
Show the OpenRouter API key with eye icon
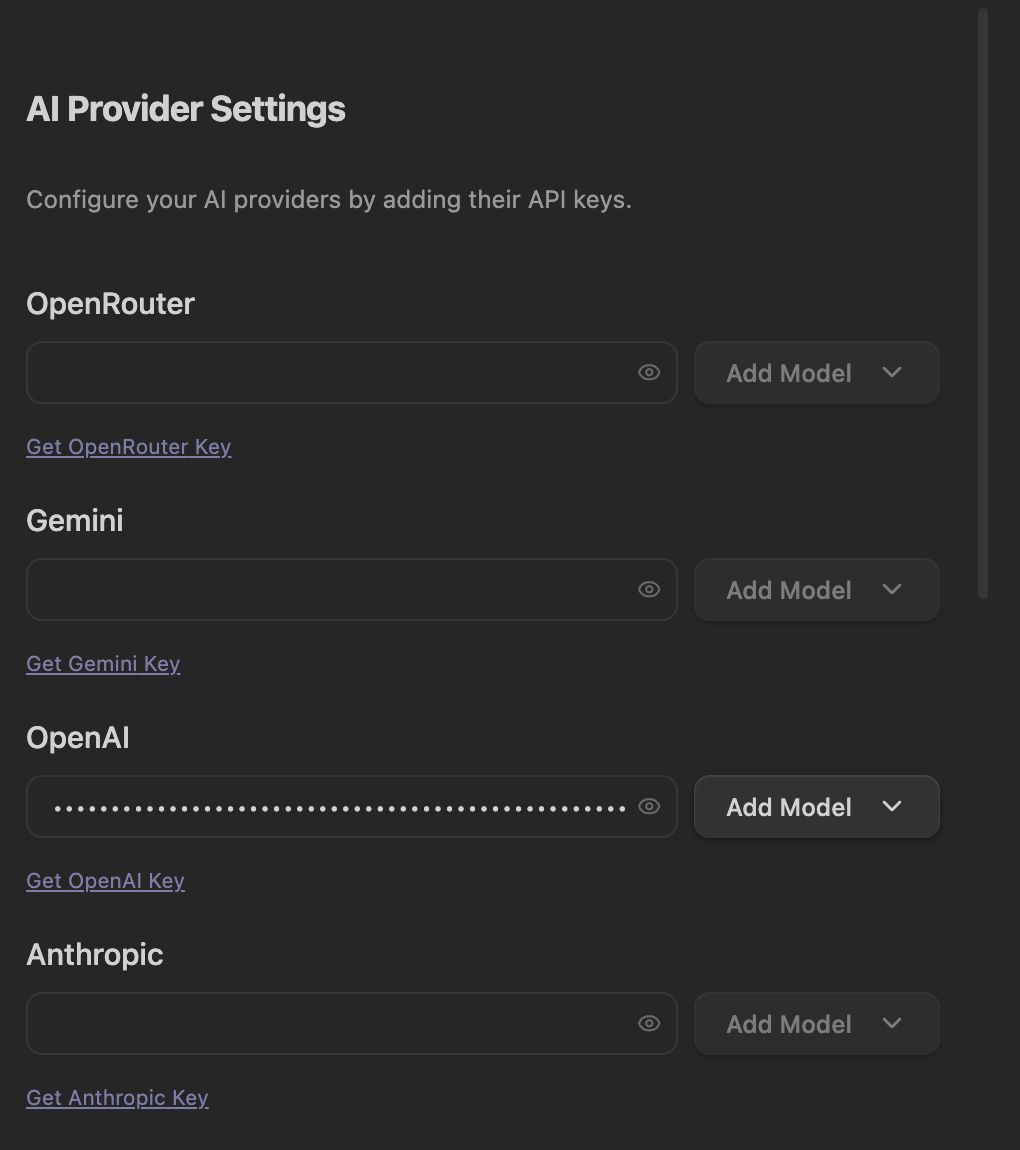(x=649, y=373)
